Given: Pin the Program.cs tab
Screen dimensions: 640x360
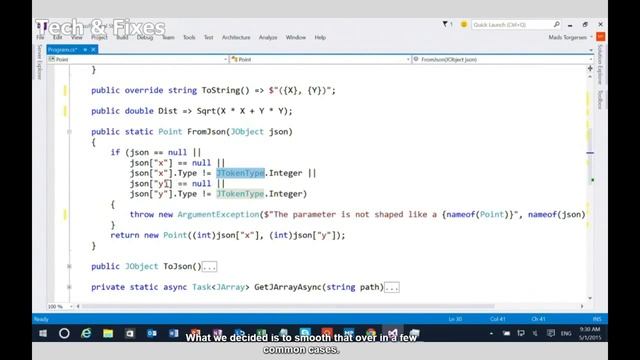Looking at the screenshot, I should [x=85, y=49].
